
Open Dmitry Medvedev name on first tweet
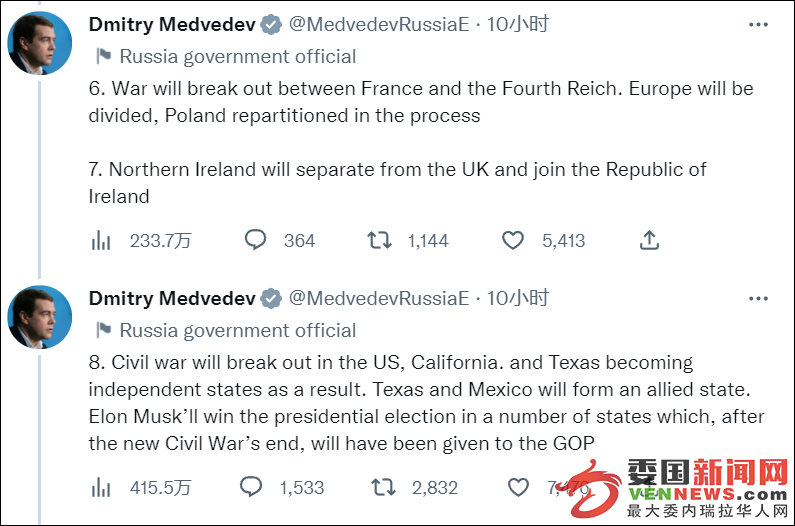pyautogui.click(x=172, y=24)
